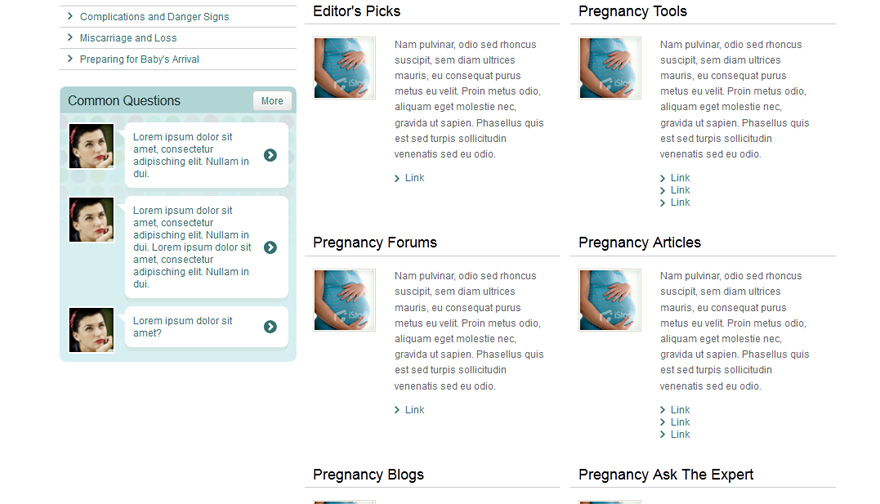Click woman avatar beside first question
The image size is (880, 504).
pyautogui.click(x=91, y=146)
